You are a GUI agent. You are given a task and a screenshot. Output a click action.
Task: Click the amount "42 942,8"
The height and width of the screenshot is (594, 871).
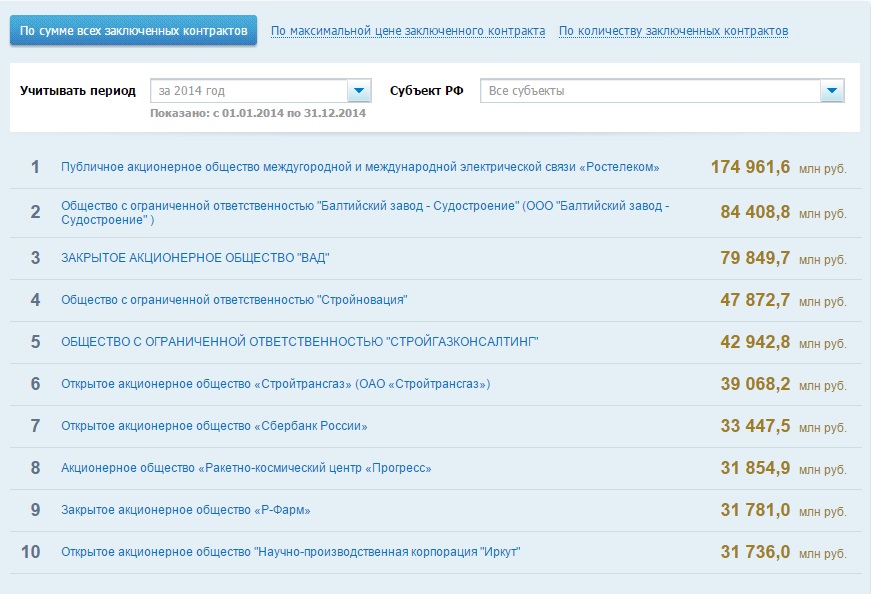click(x=755, y=342)
